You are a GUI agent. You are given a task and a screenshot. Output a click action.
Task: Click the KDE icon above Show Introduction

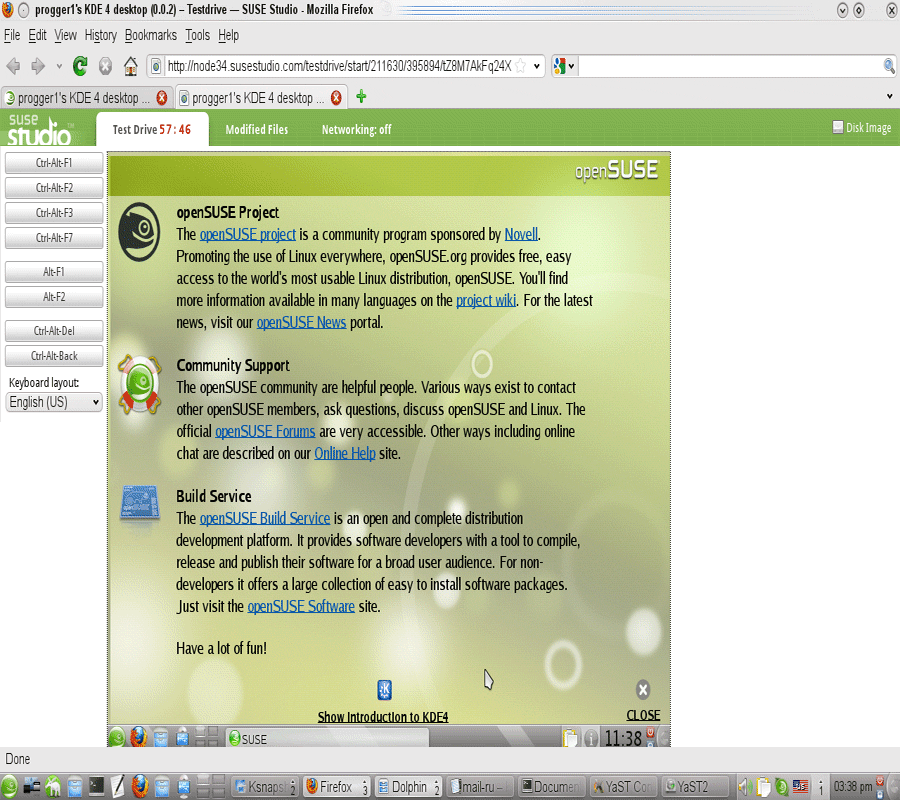pyautogui.click(x=385, y=690)
